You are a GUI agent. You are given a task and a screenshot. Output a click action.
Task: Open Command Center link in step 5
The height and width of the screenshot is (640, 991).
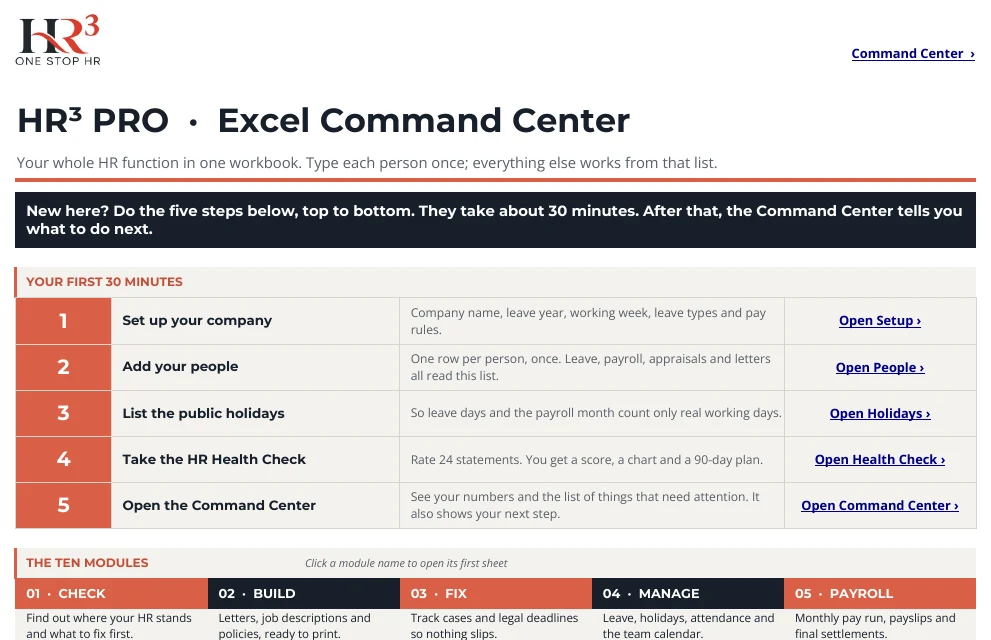click(880, 505)
